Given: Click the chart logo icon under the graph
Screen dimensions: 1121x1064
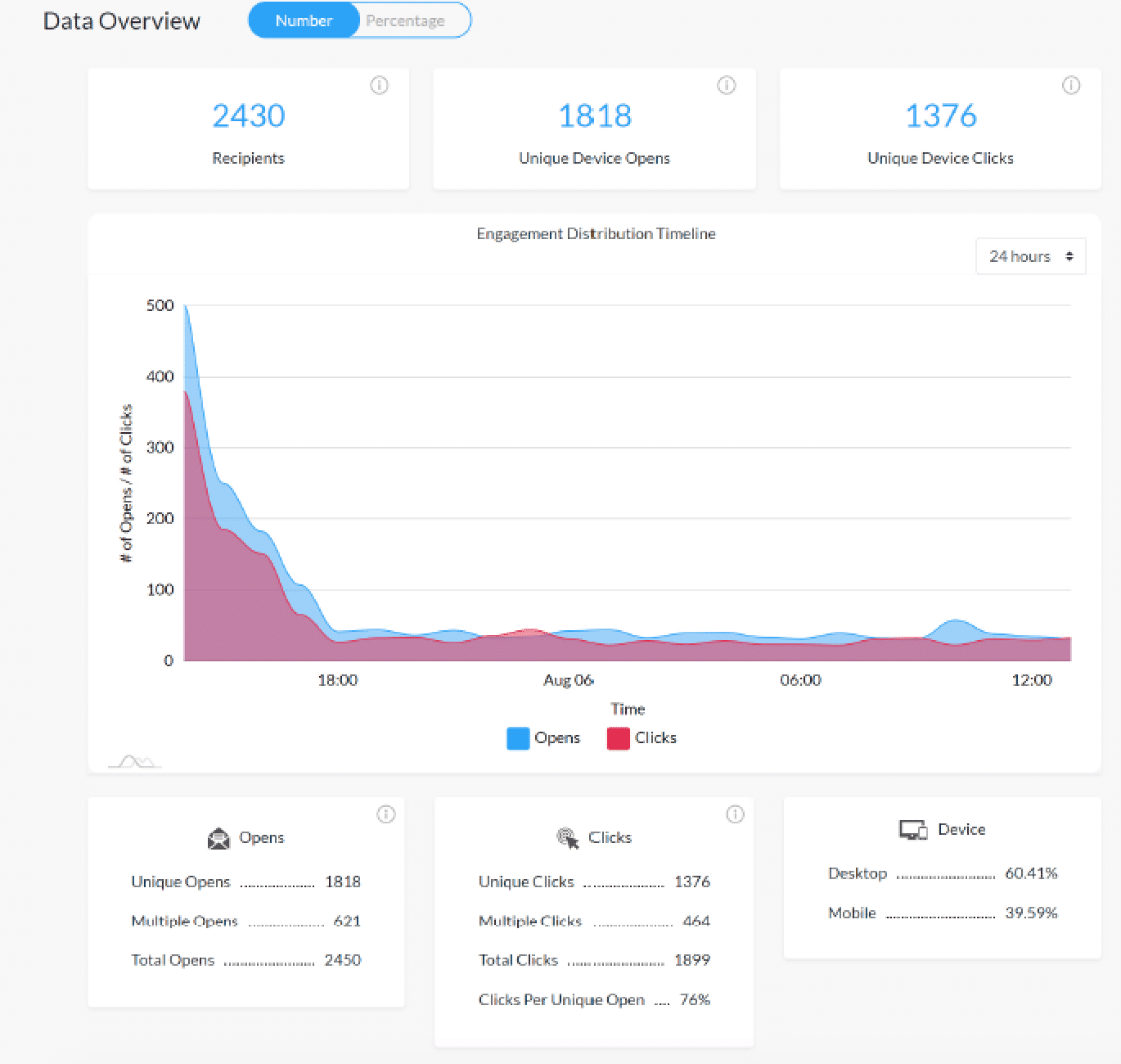Looking at the screenshot, I should point(135,762).
